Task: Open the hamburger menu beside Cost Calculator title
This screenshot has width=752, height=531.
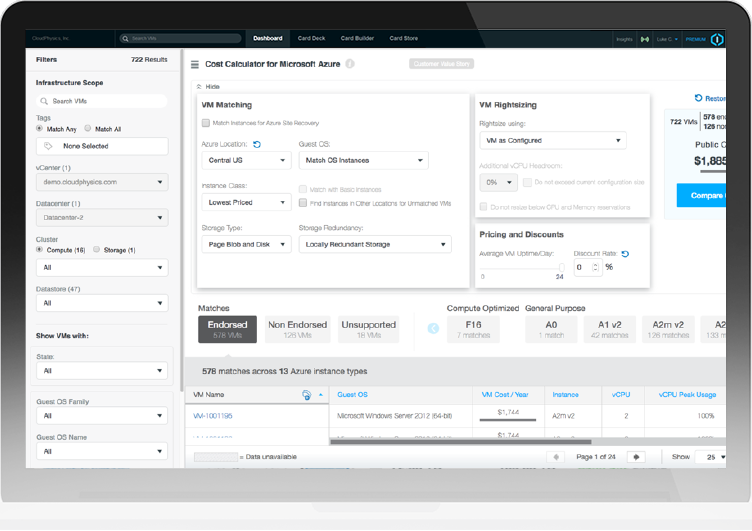Action: pyautogui.click(x=195, y=64)
